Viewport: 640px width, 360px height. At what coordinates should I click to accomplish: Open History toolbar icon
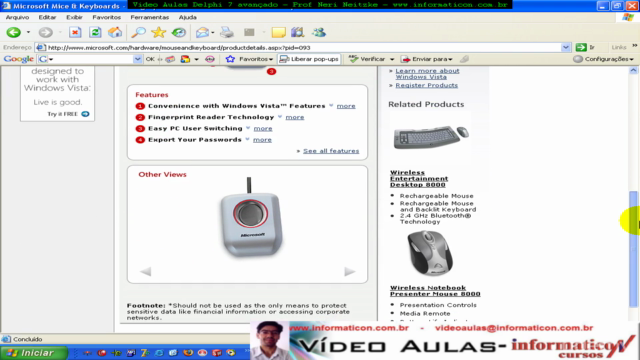pos(179,32)
